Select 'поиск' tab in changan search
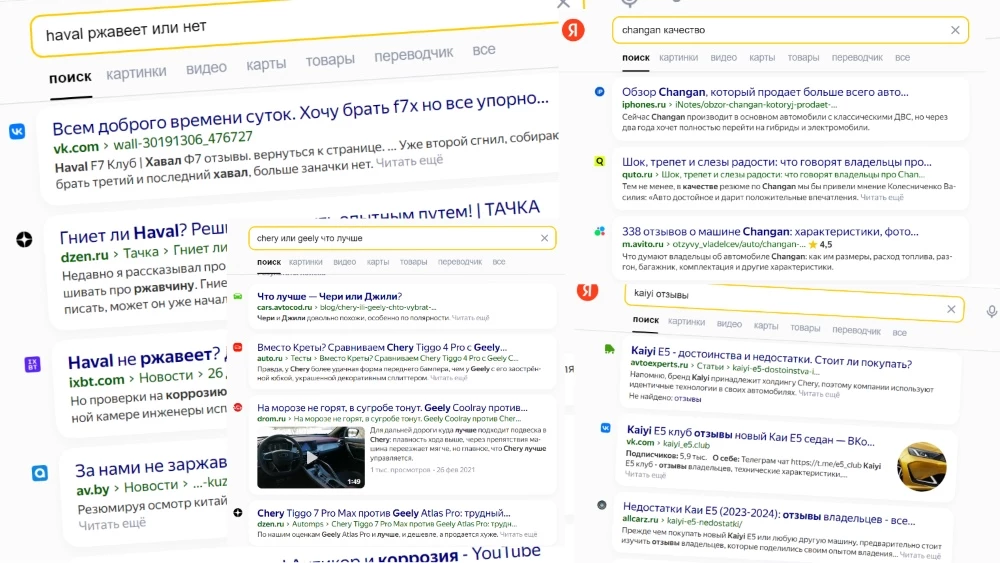 pyautogui.click(x=636, y=57)
